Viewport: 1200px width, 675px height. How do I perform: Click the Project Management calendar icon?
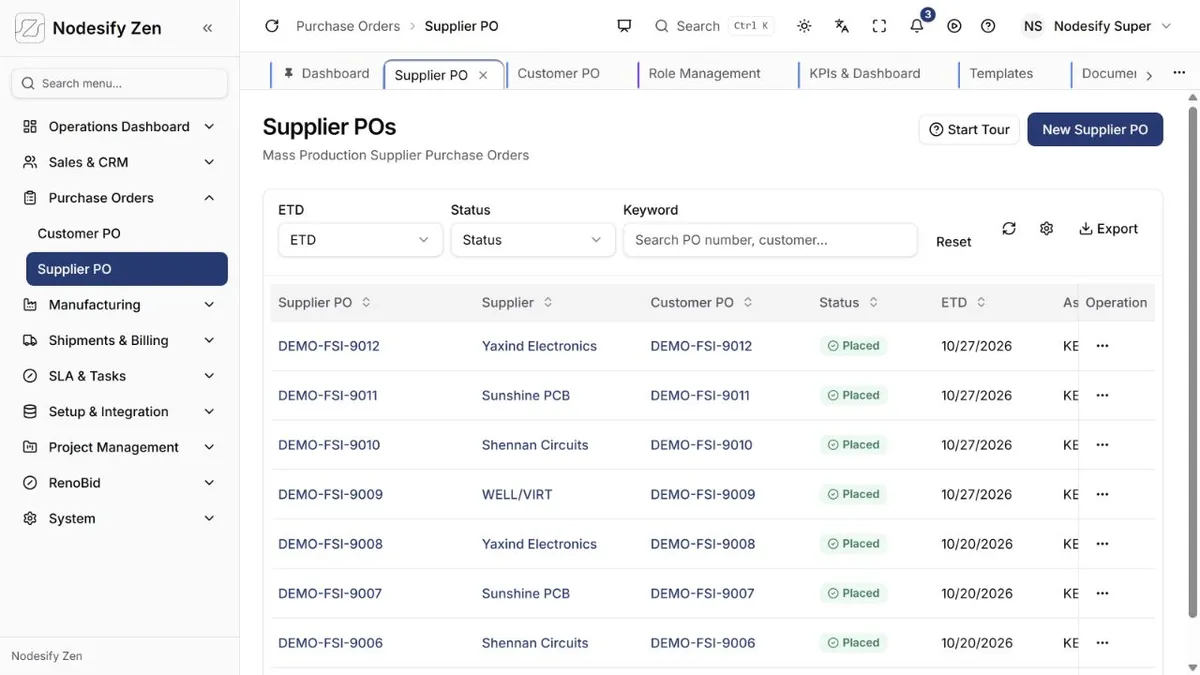30,447
